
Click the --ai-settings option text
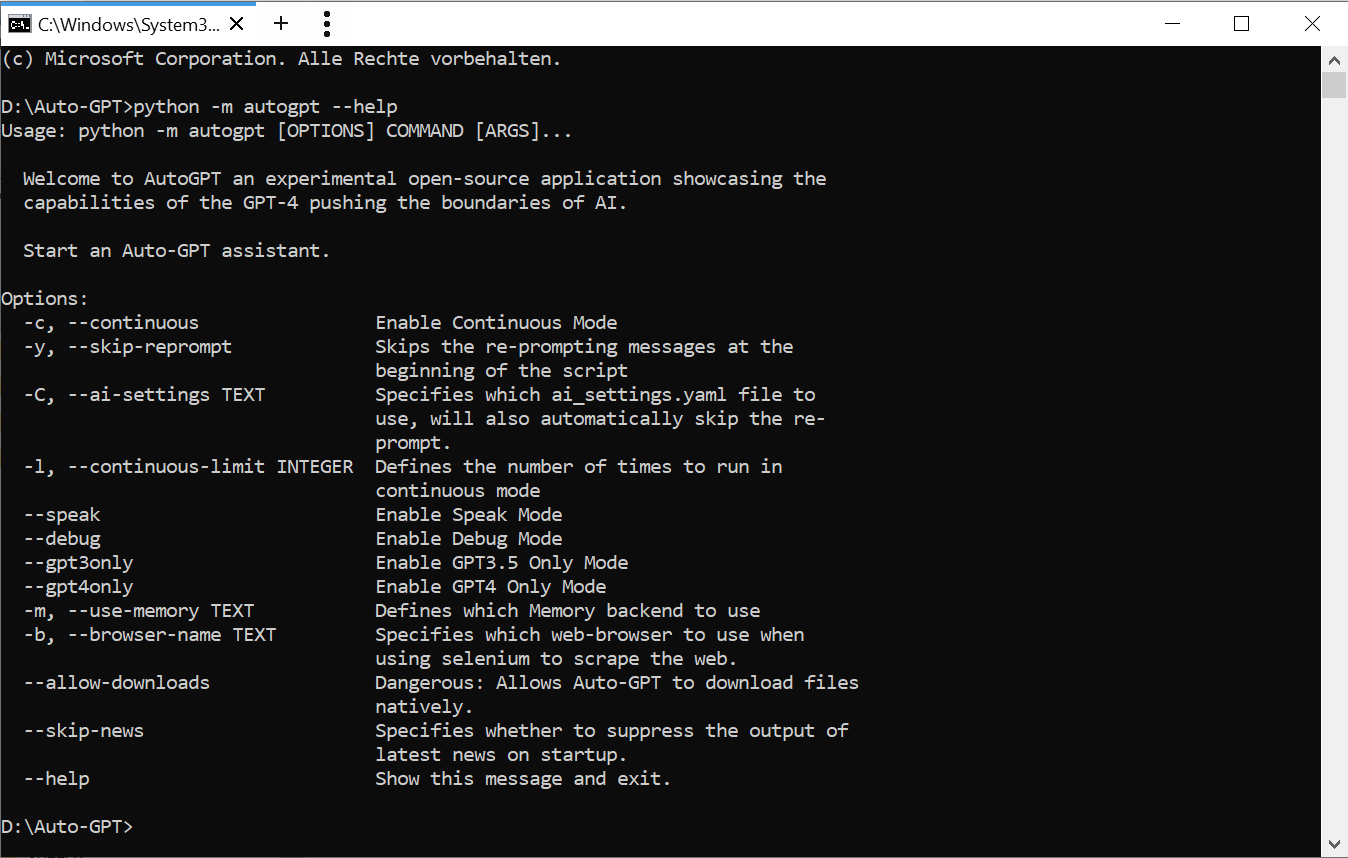139,395
